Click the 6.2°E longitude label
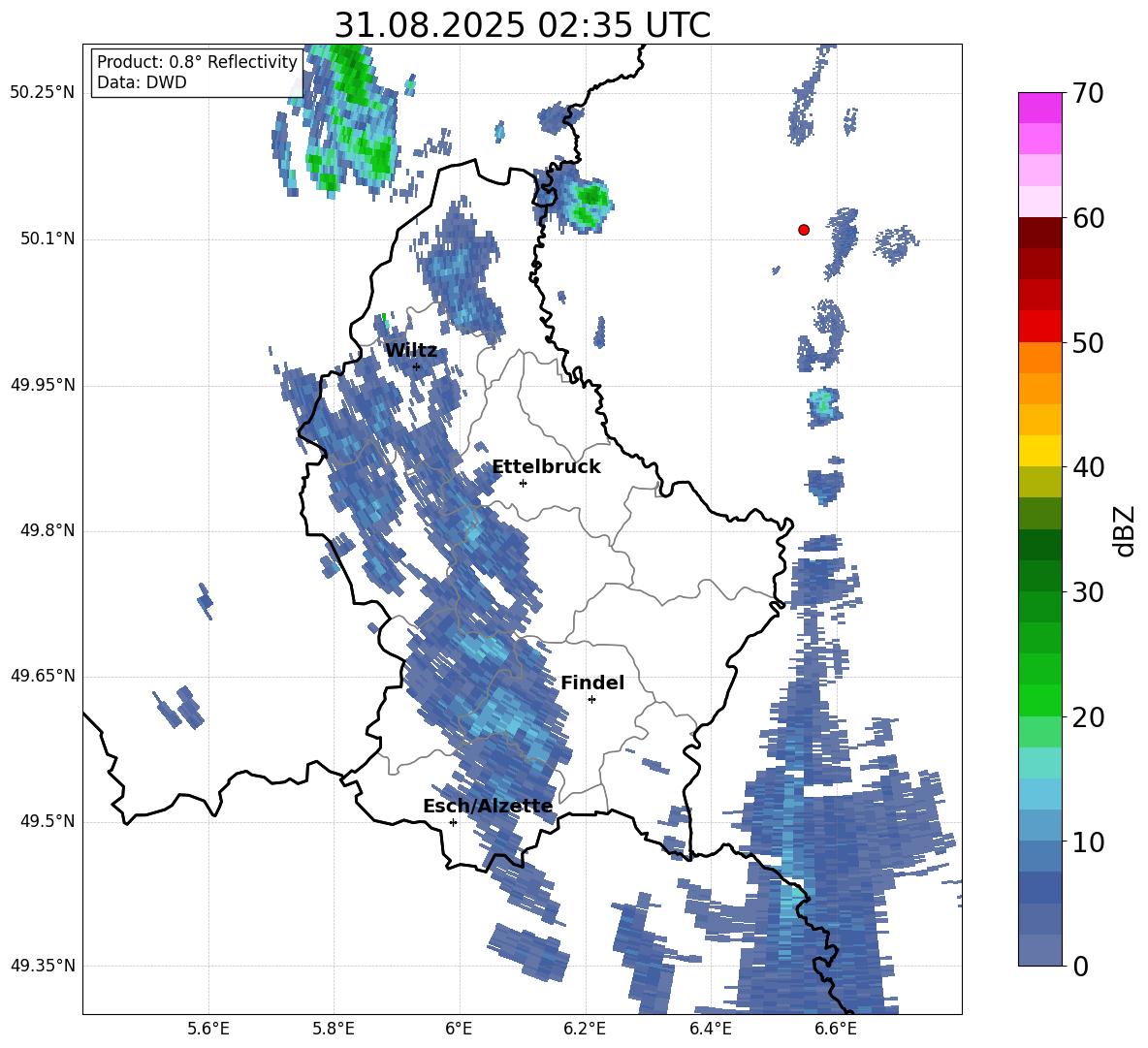The height and width of the screenshot is (1048, 1148). (585, 1029)
